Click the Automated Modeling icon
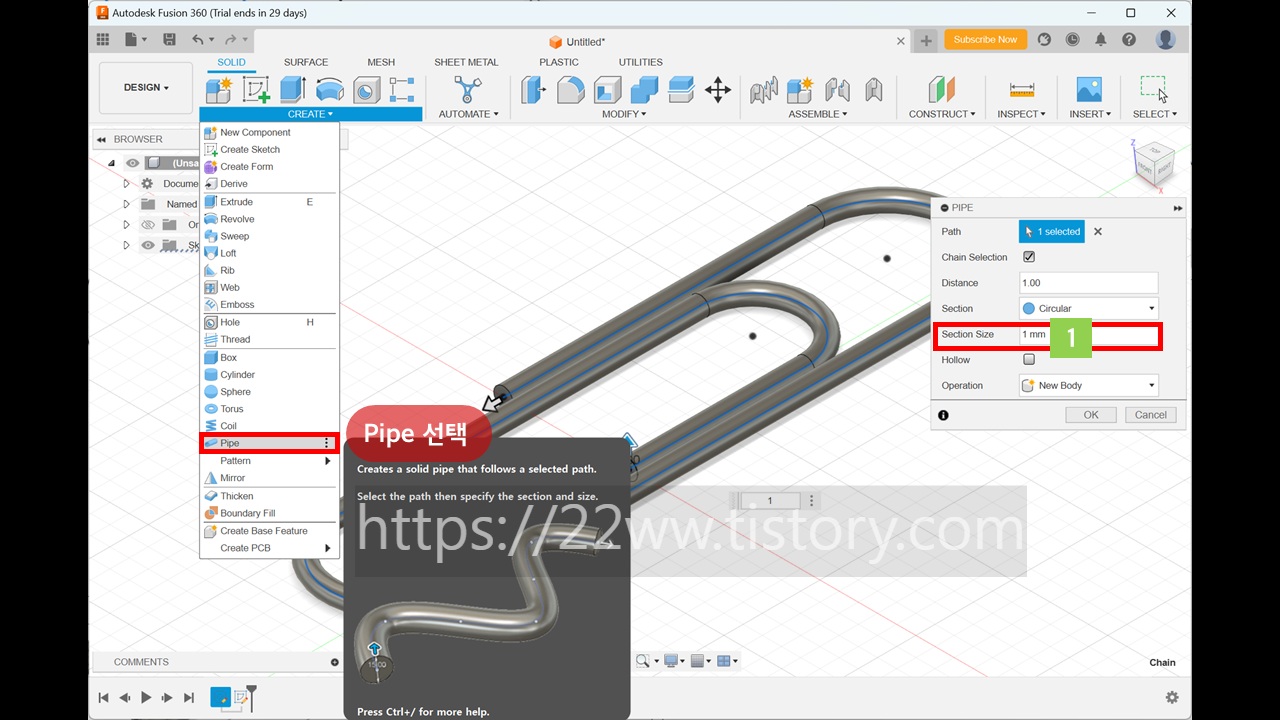 click(467, 90)
